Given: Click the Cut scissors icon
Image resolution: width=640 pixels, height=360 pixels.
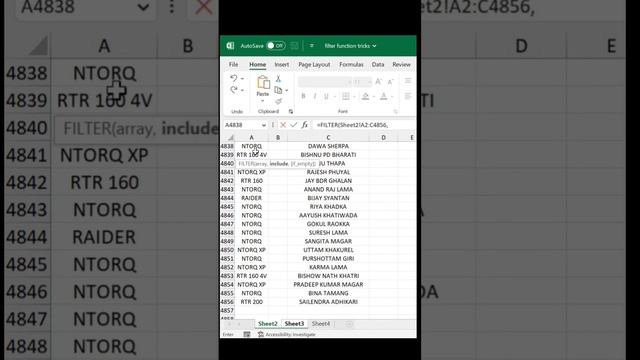Looking at the screenshot, I should click(x=278, y=78).
